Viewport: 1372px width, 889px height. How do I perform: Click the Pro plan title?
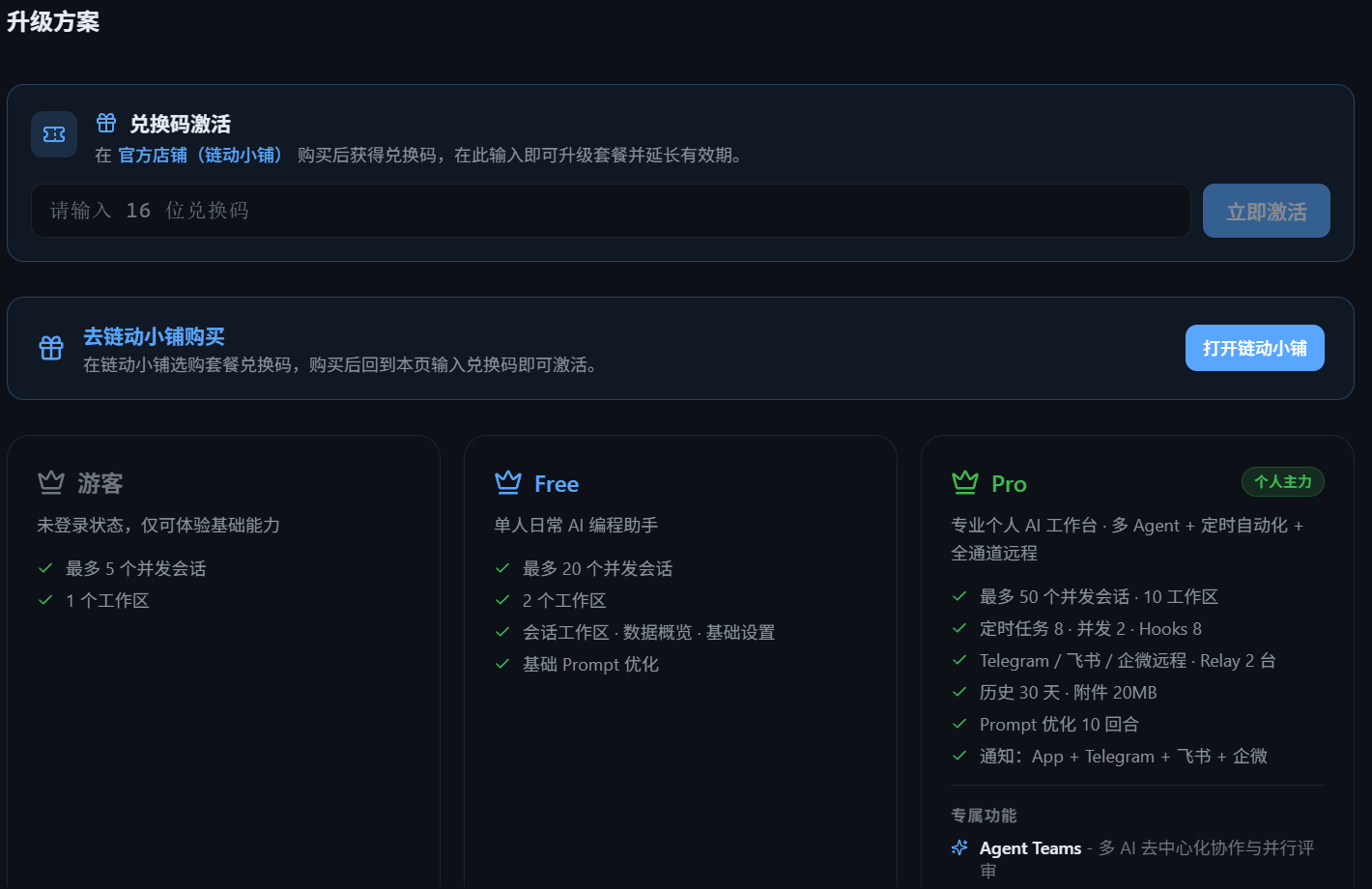point(1009,483)
